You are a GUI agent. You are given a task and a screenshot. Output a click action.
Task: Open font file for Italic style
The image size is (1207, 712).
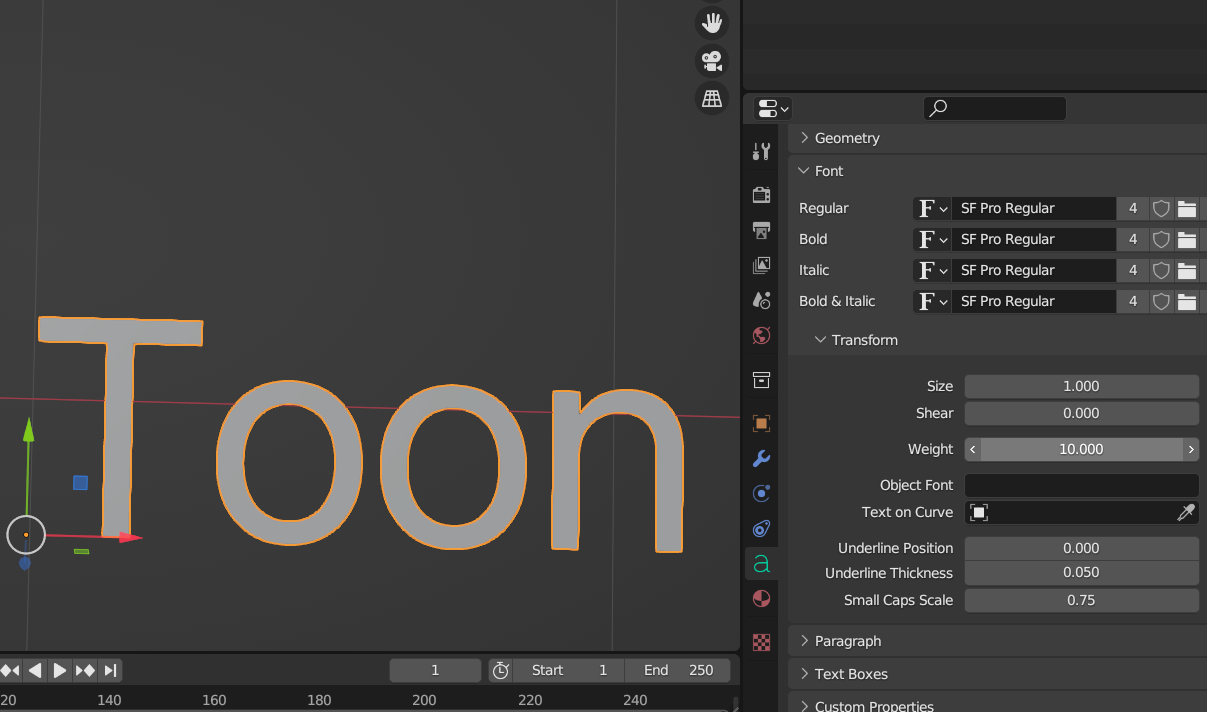coord(1187,270)
